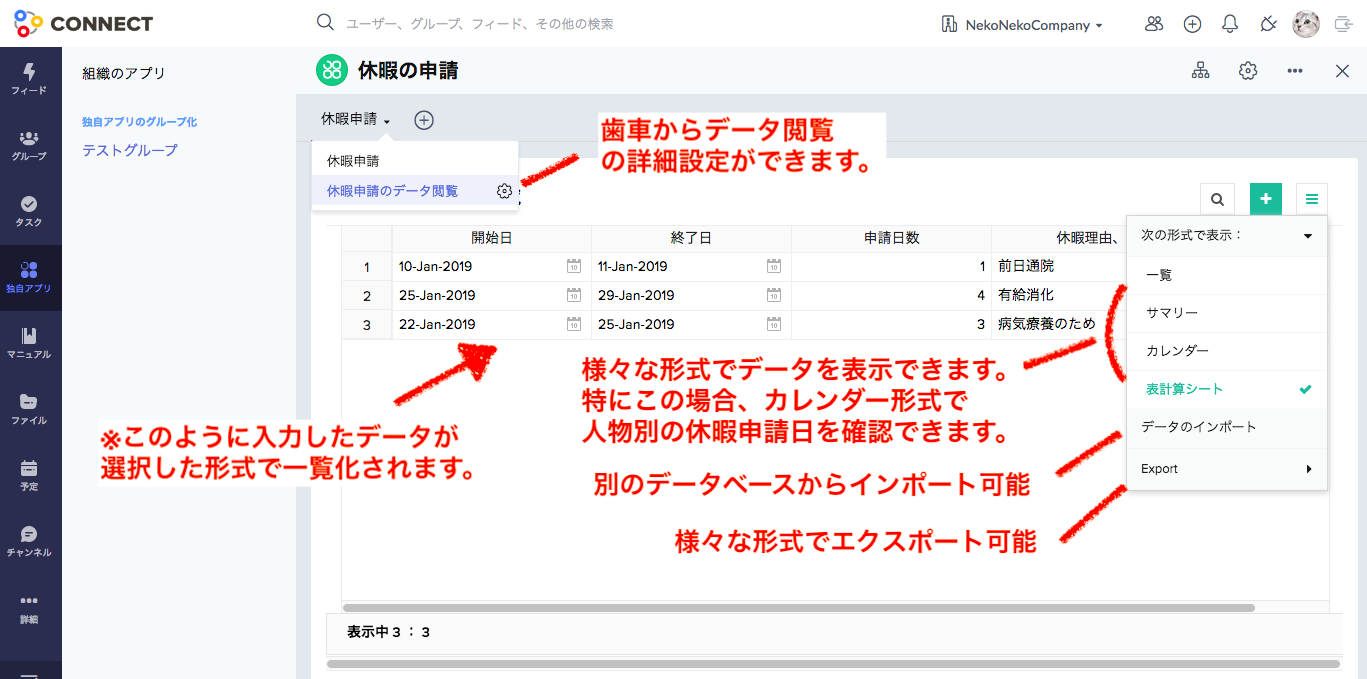Add a new tab with the circled plus
Image resolution: width=1367 pixels, height=679 pixels.
424,120
